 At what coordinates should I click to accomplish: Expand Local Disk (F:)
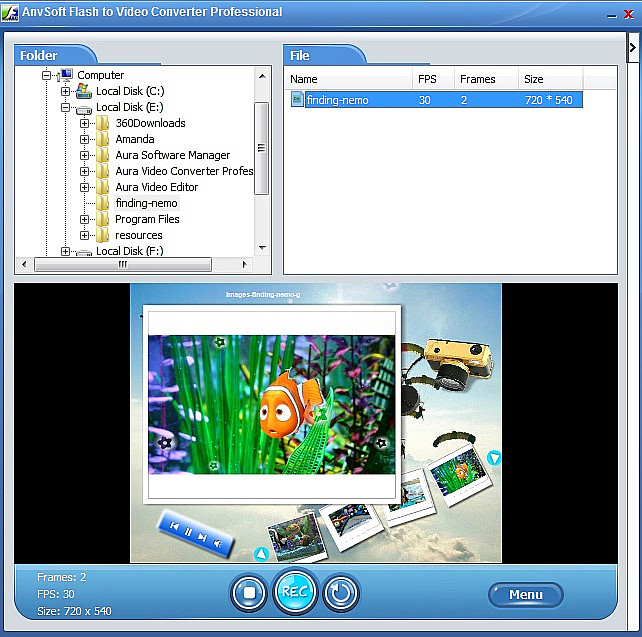[x=65, y=251]
